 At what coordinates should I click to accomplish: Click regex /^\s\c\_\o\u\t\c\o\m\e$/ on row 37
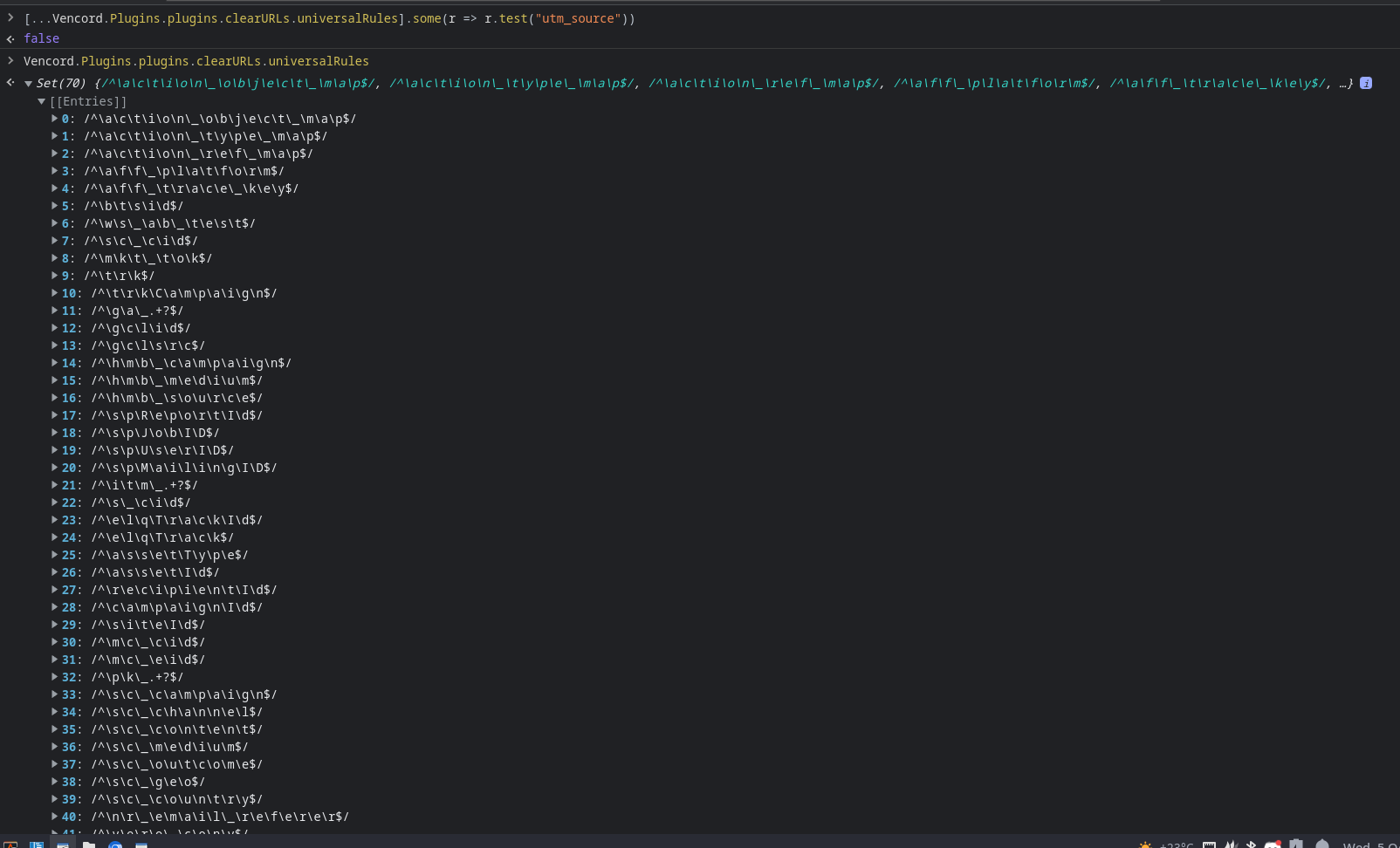pos(177,764)
